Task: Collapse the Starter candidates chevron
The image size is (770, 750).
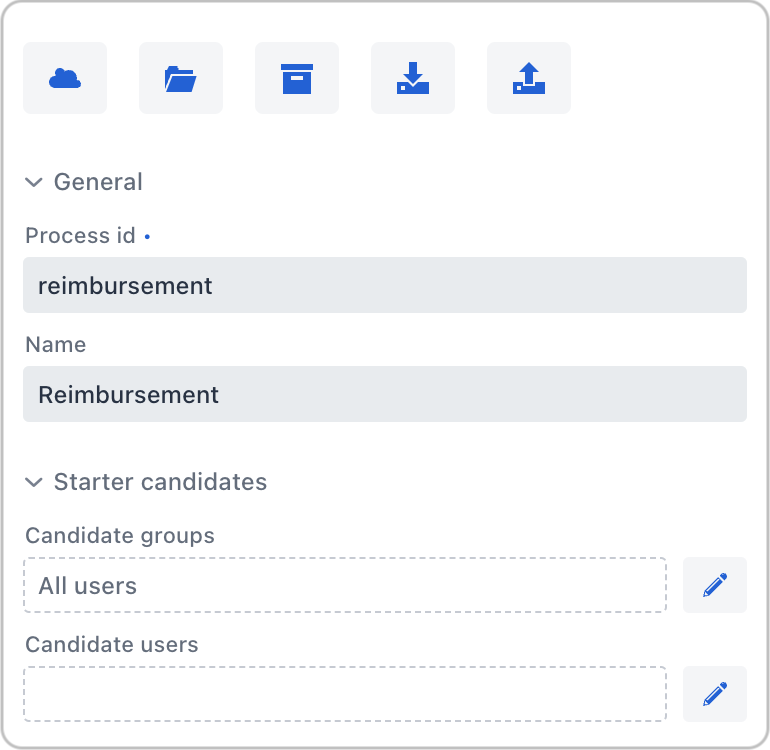Action: (x=34, y=482)
